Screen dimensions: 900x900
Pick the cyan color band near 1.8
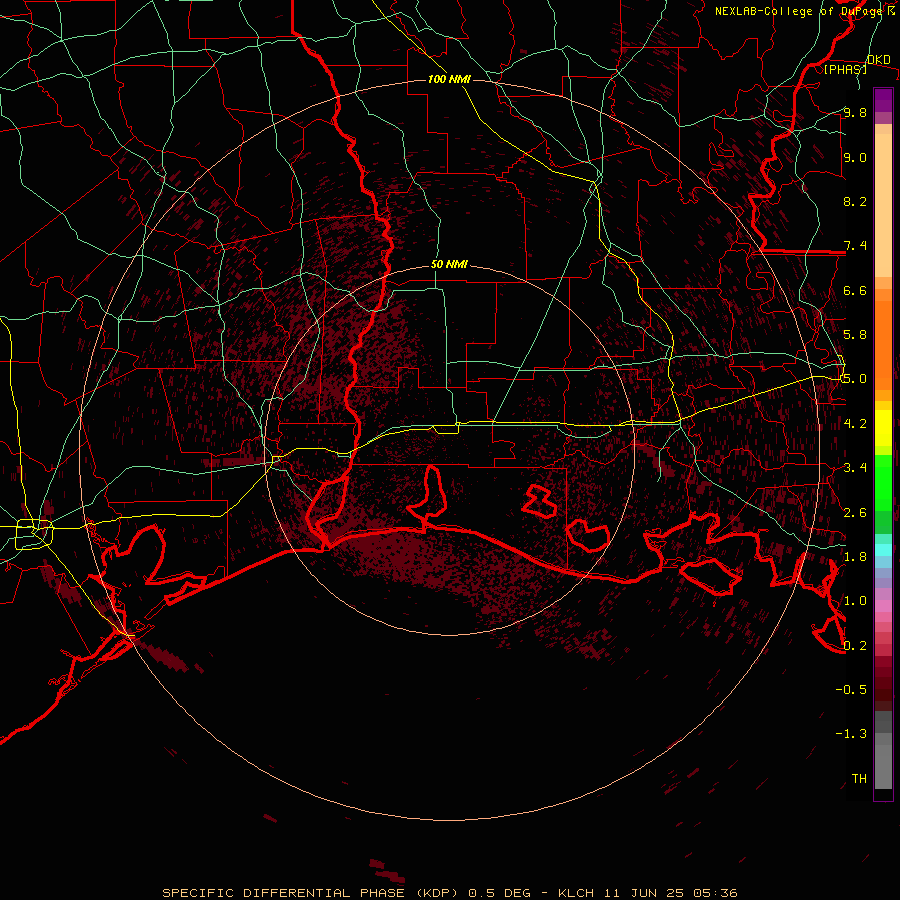pos(883,550)
